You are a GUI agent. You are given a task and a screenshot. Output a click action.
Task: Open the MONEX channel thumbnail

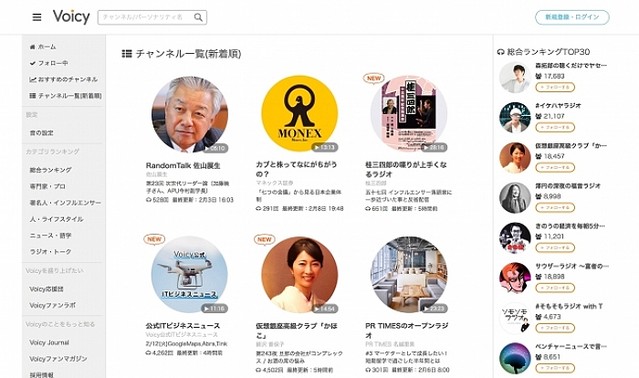pos(300,114)
